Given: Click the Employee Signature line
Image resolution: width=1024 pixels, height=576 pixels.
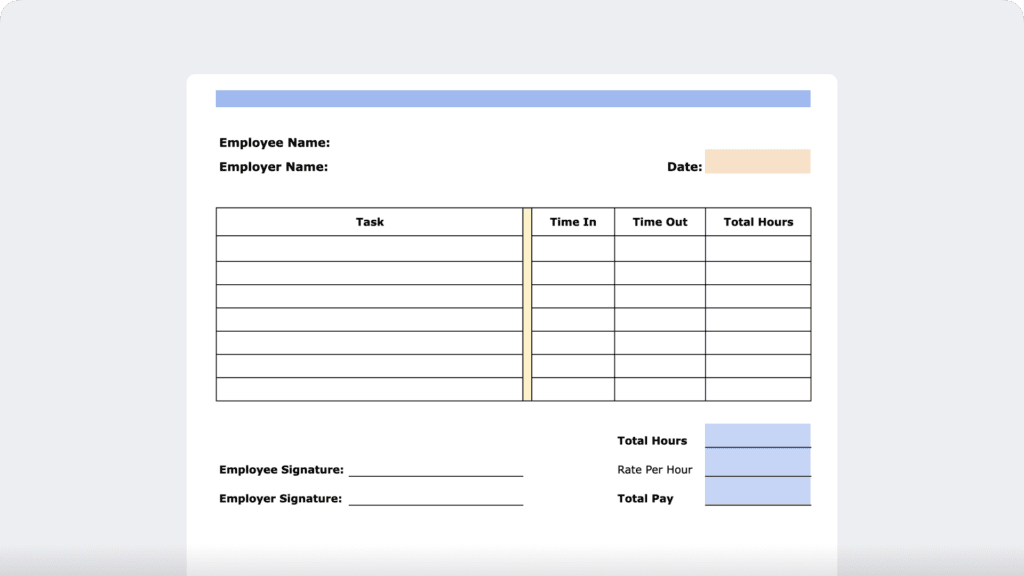Looking at the screenshot, I should click(435, 470).
